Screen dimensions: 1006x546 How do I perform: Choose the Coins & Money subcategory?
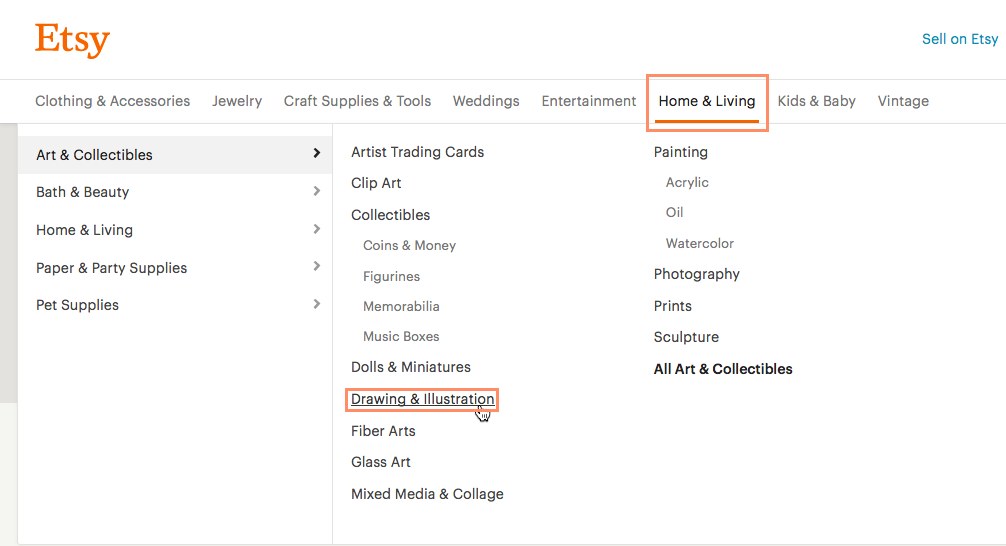tap(409, 245)
